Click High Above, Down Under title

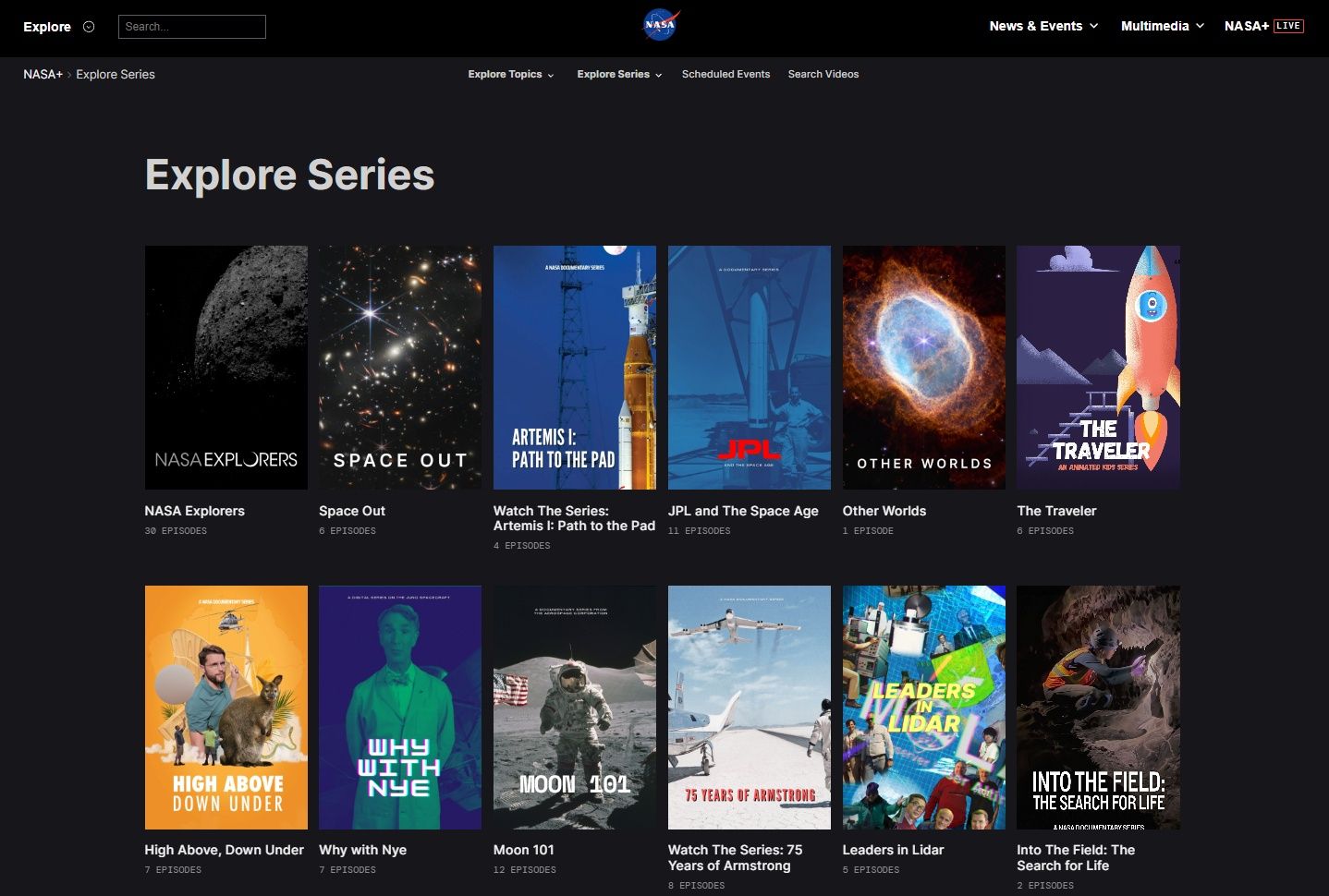click(224, 850)
